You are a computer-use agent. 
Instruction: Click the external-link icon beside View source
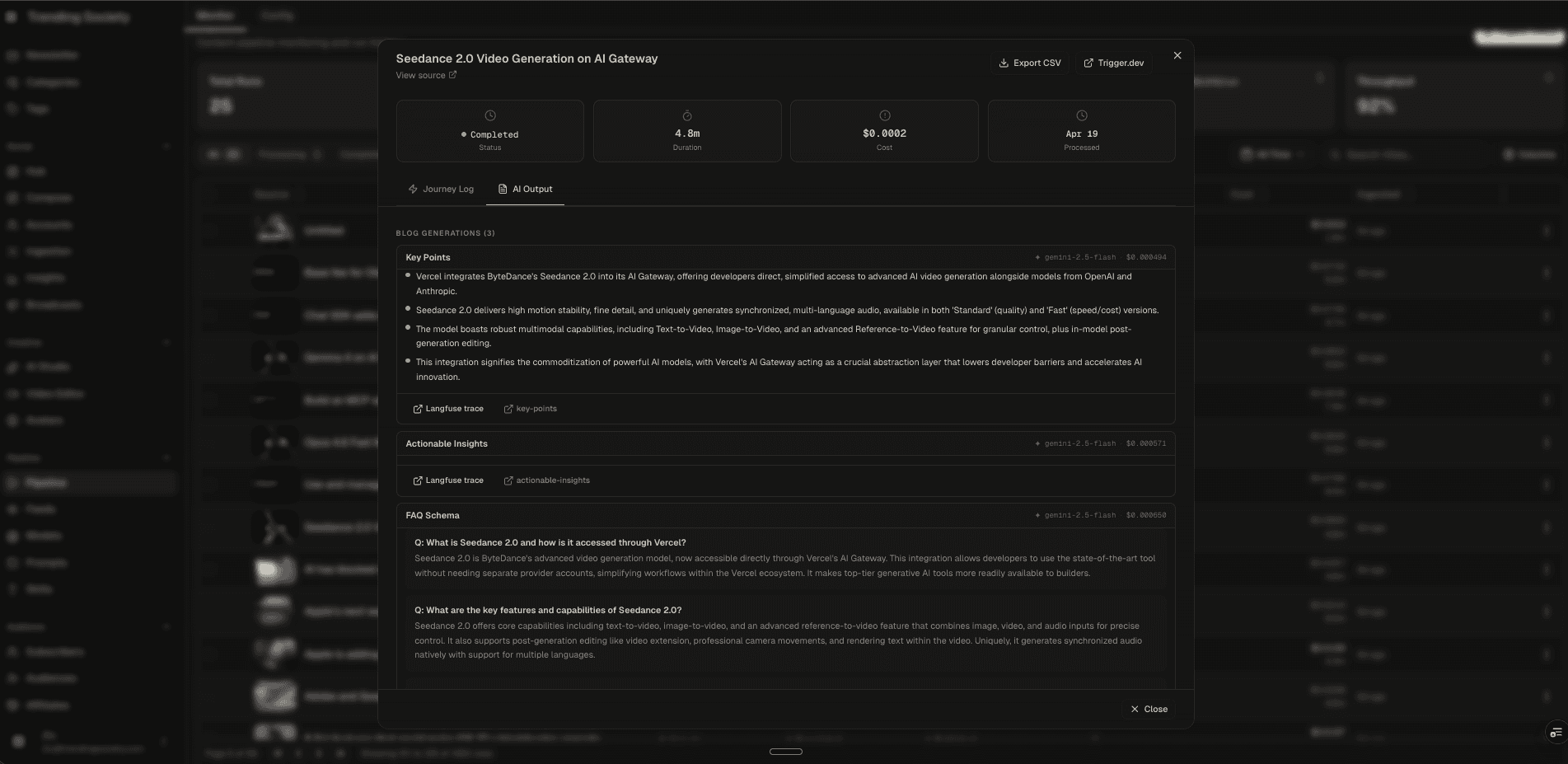click(x=452, y=74)
